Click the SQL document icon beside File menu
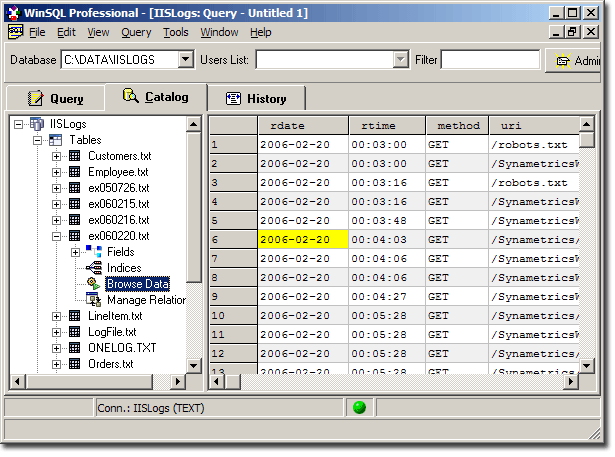 point(16,32)
